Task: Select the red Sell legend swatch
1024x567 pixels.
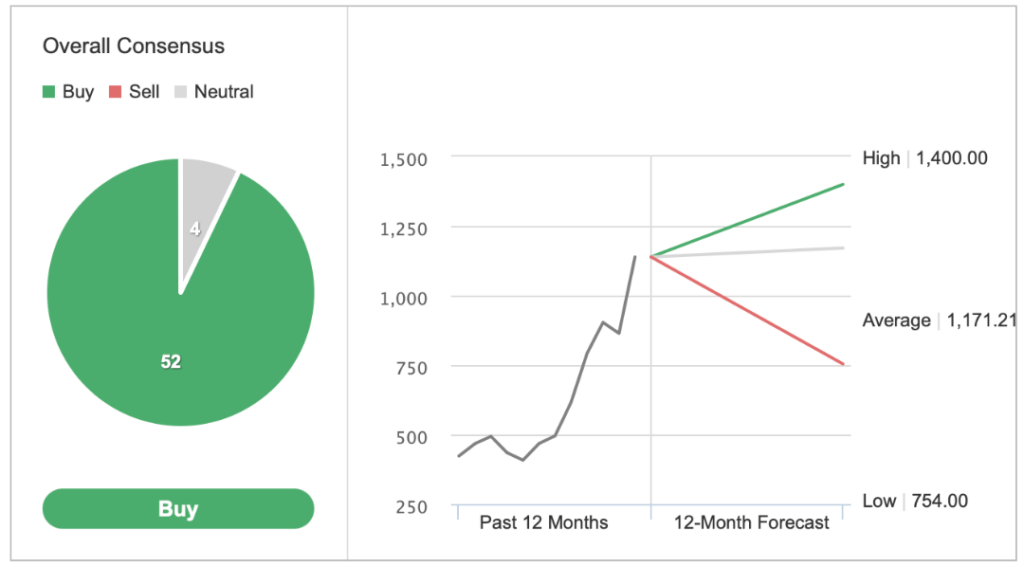Action: point(116,92)
